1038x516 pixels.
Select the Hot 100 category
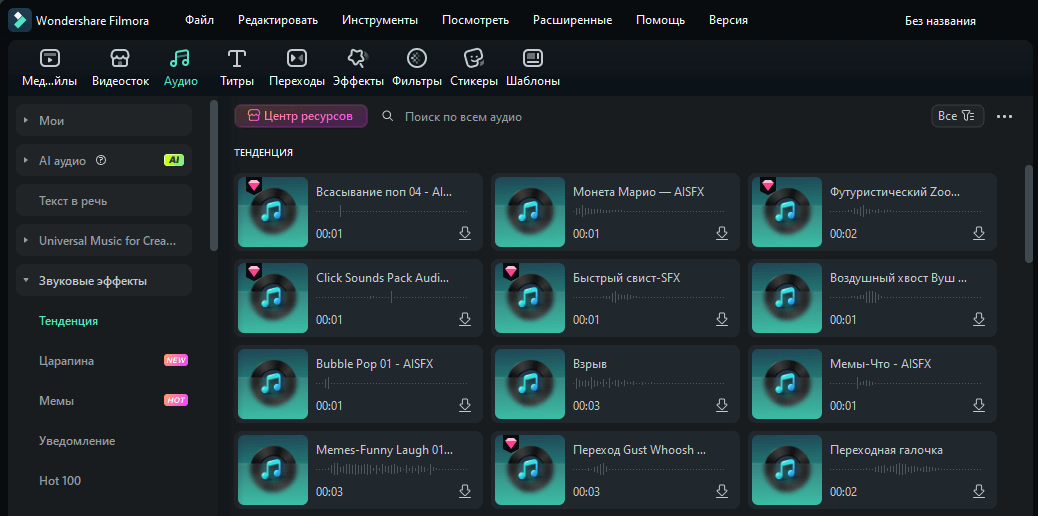60,480
